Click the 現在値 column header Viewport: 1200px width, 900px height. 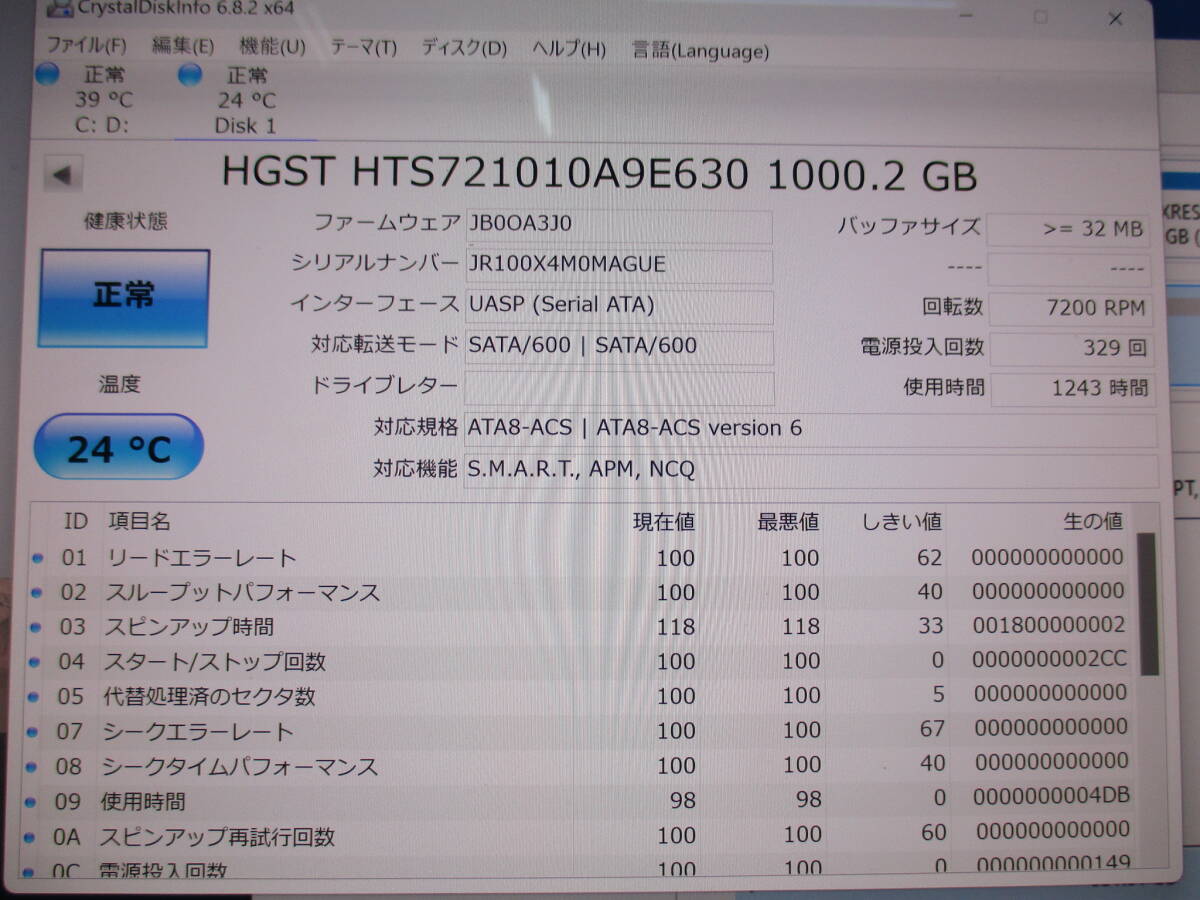pyautogui.click(x=664, y=522)
